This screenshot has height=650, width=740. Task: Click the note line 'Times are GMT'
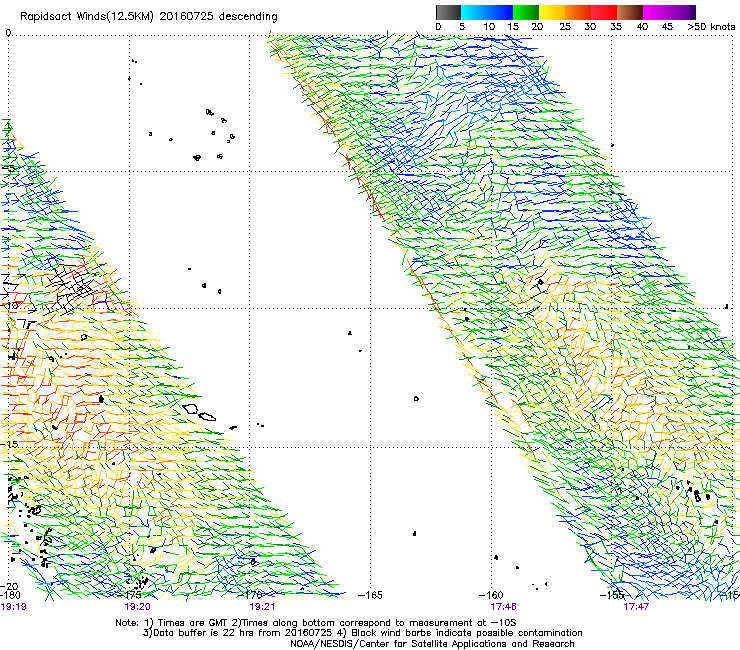coord(191,623)
